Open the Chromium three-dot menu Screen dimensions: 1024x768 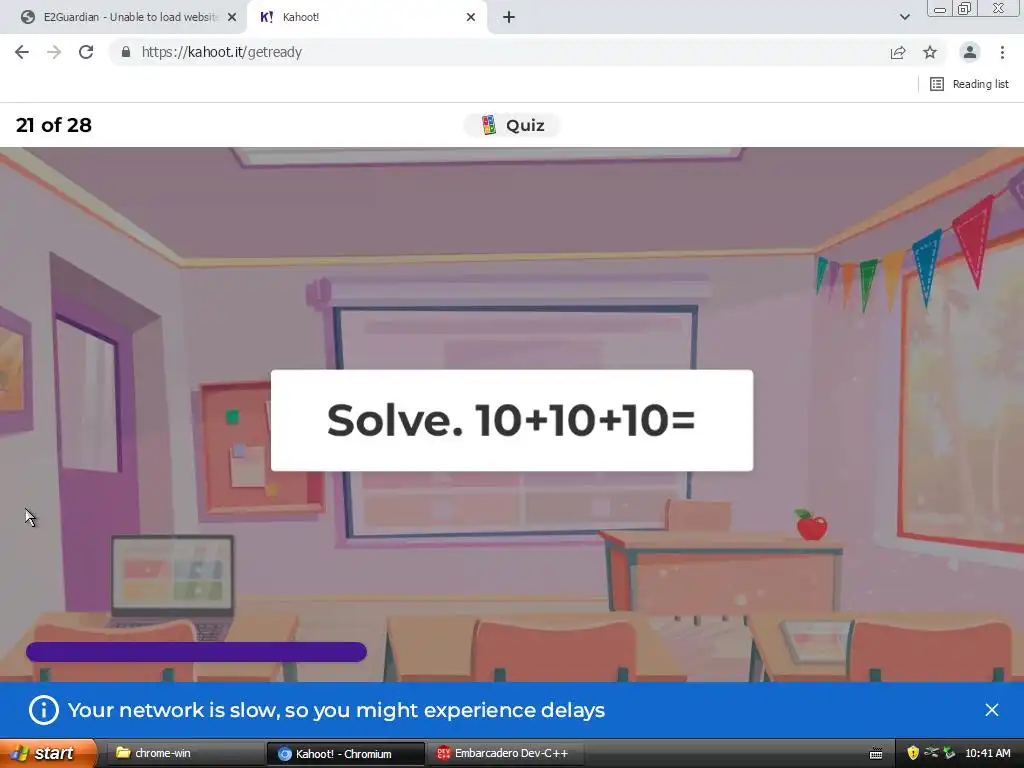point(1002,52)
